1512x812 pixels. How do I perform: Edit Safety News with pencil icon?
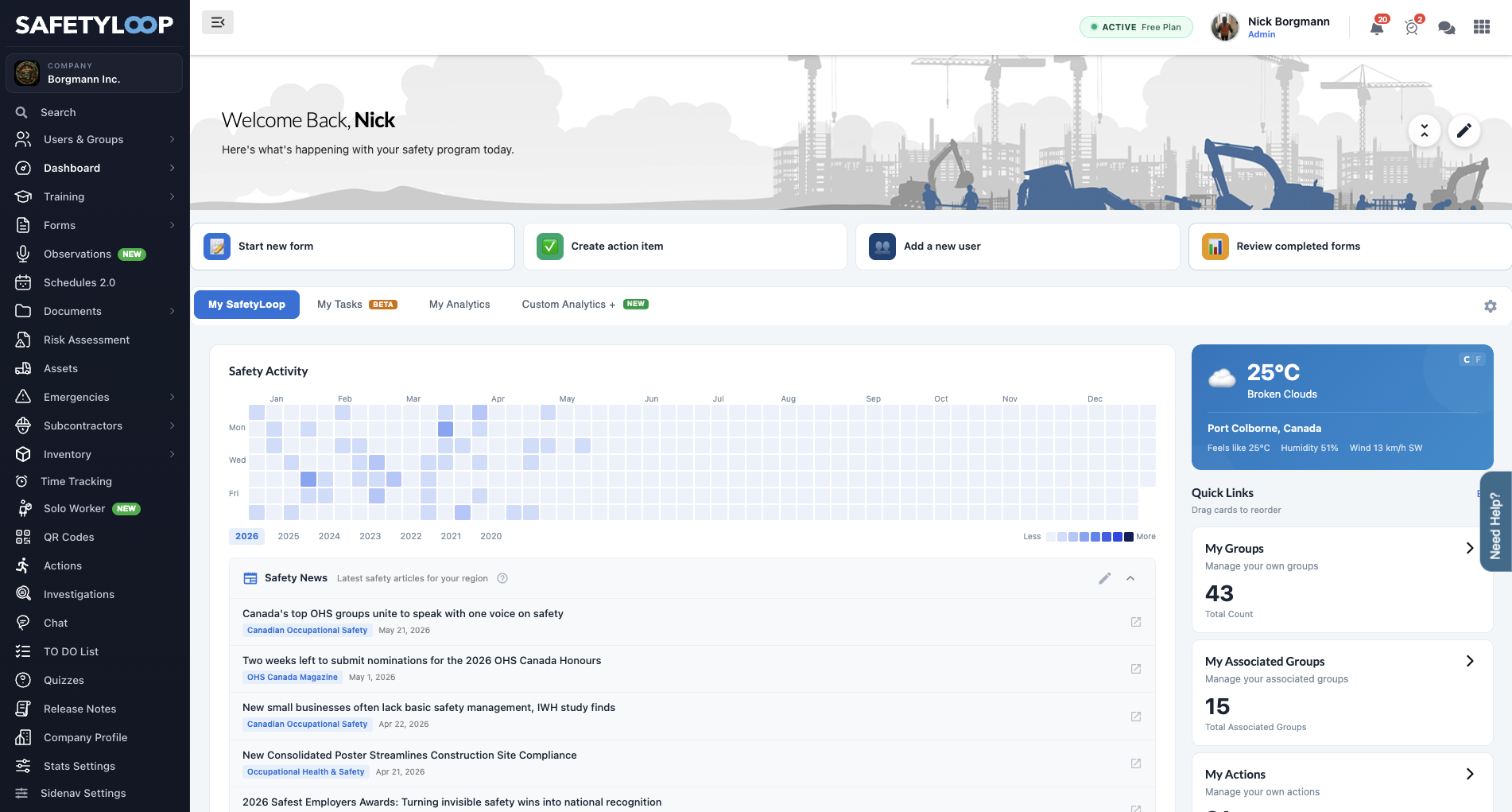(x=1105, y=578)
